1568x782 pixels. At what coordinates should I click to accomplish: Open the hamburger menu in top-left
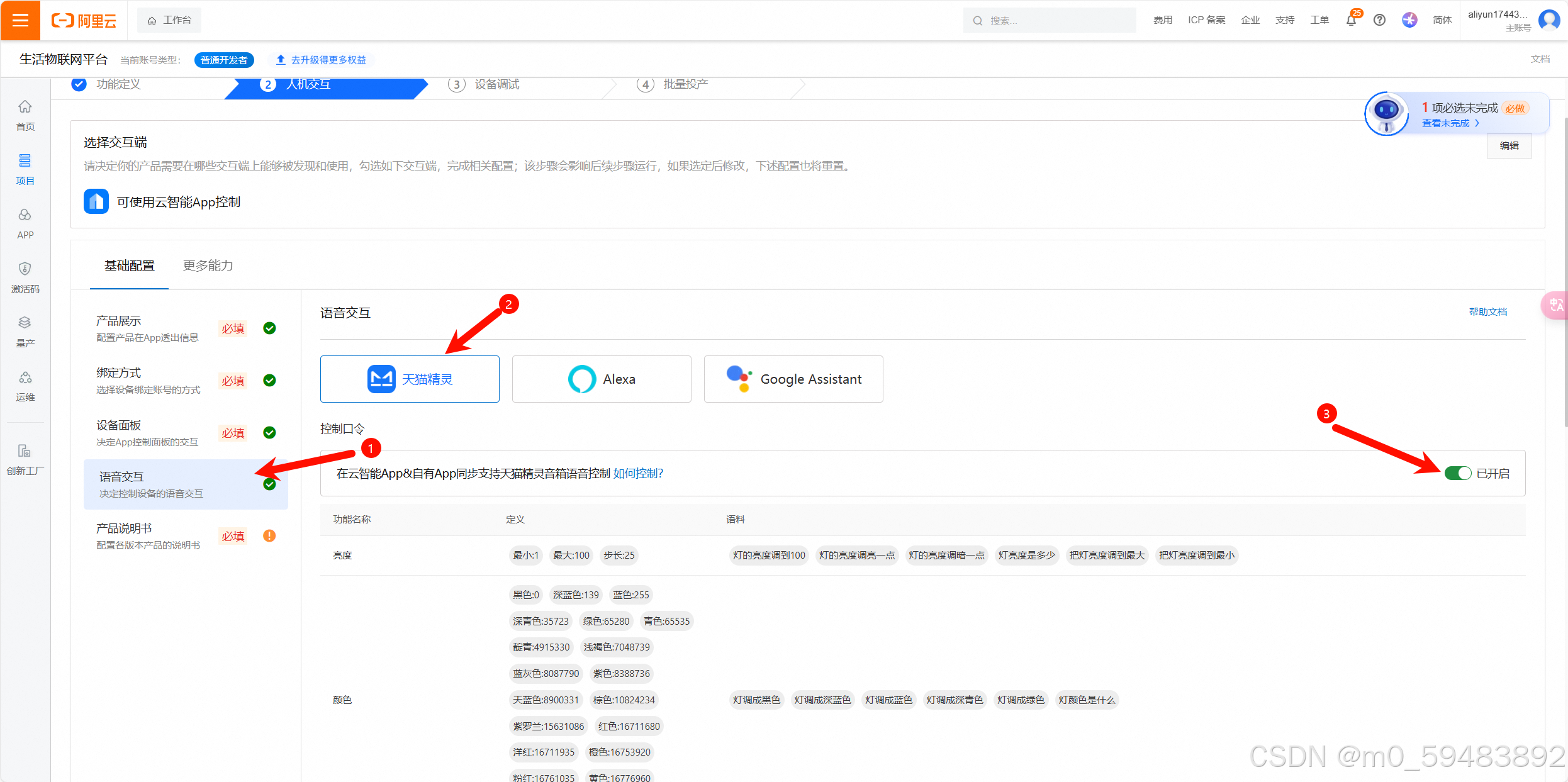click(x=20, y=20)
